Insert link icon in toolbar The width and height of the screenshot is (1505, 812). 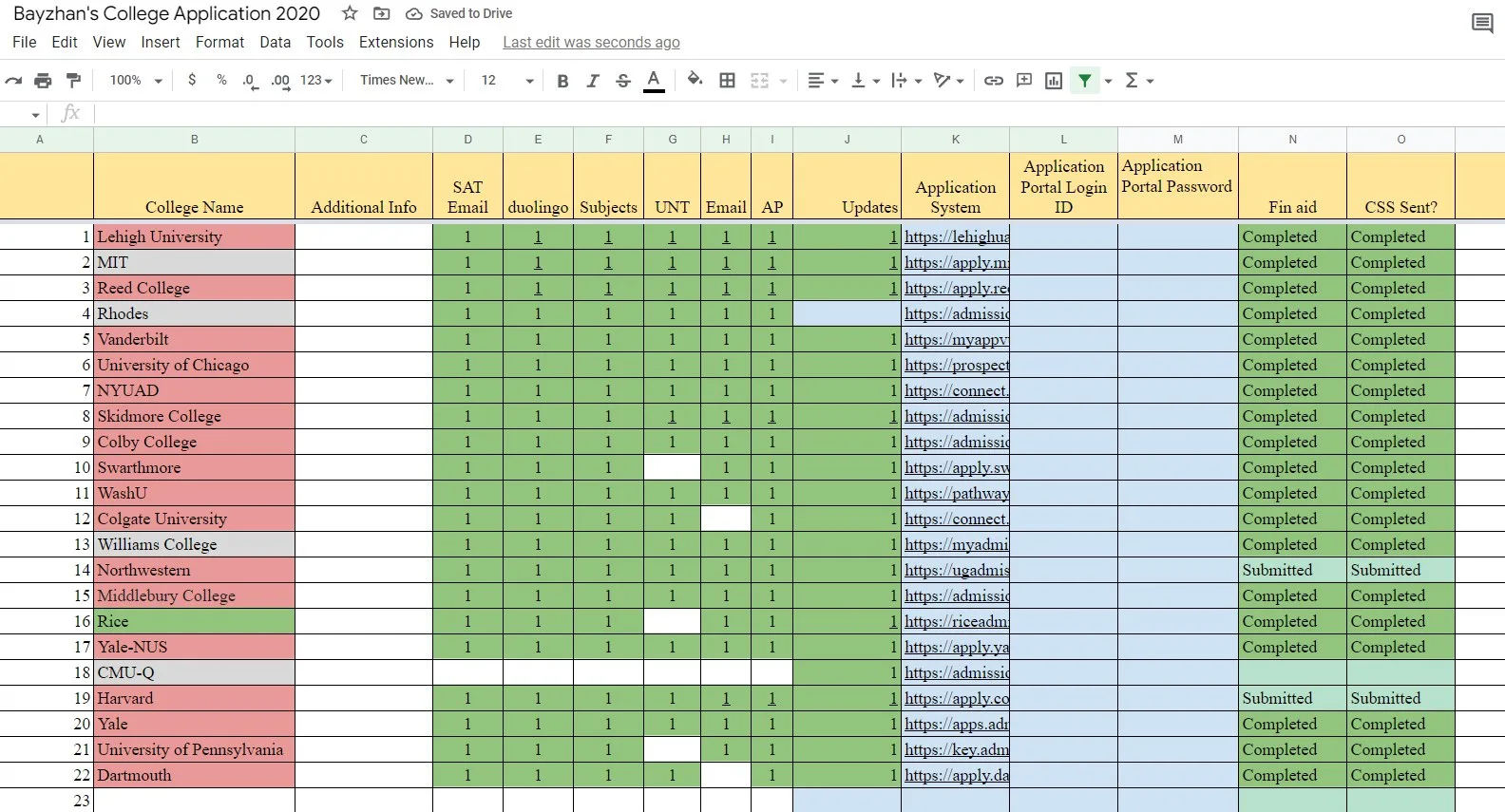[x=994, y=81]
